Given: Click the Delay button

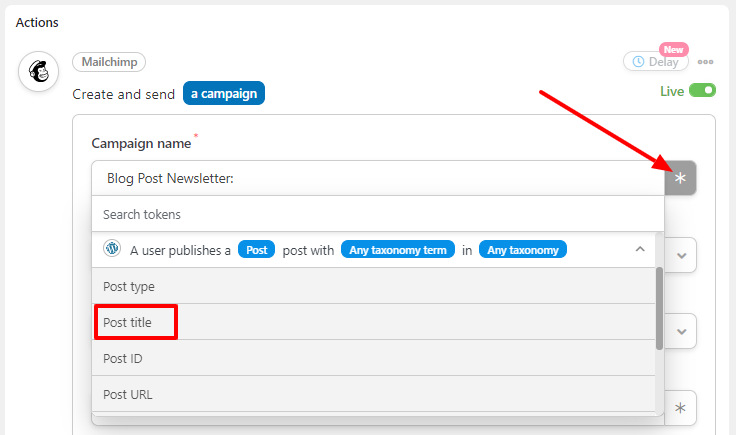Looking at the screenshot, I should tap(656, 61).
